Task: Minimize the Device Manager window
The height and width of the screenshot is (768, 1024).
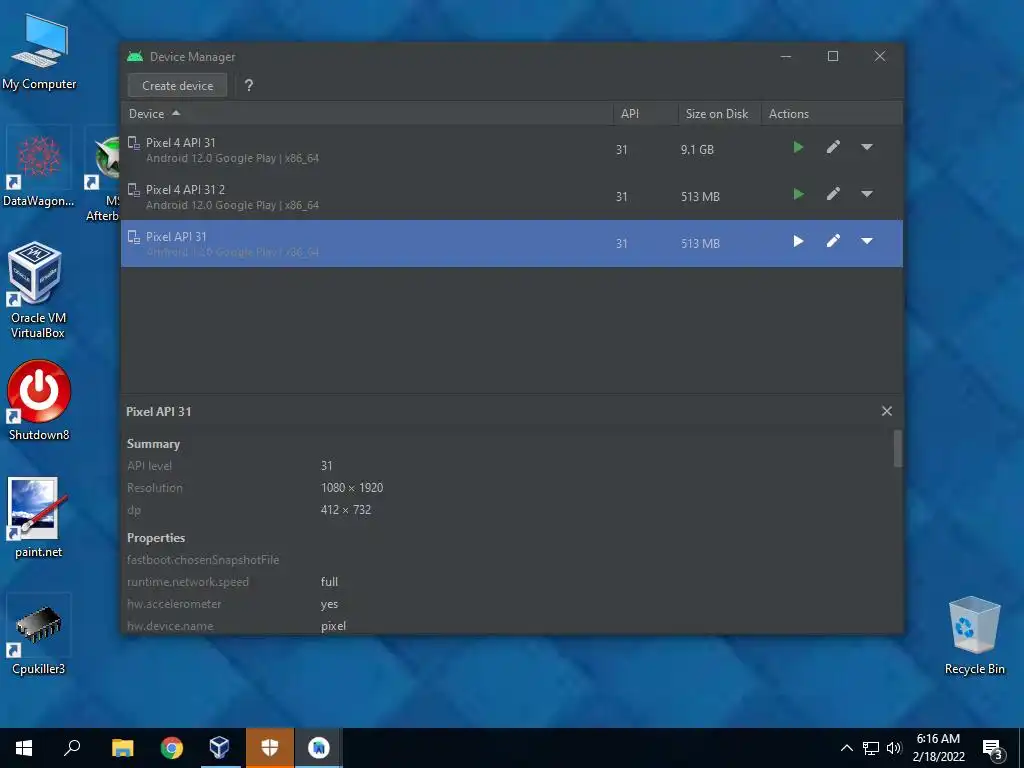Action: [x=786, y=57]
